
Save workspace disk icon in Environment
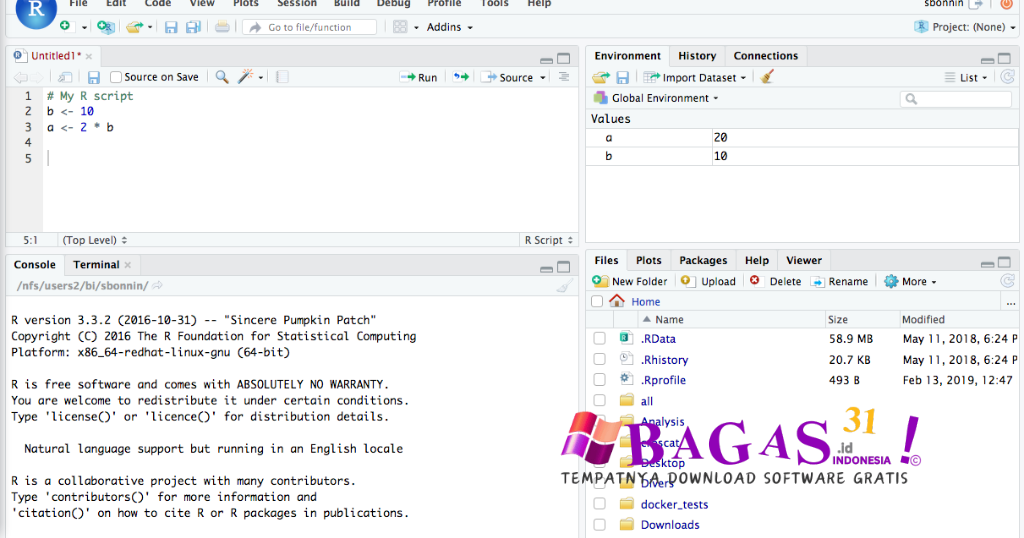tap(622, 78)
